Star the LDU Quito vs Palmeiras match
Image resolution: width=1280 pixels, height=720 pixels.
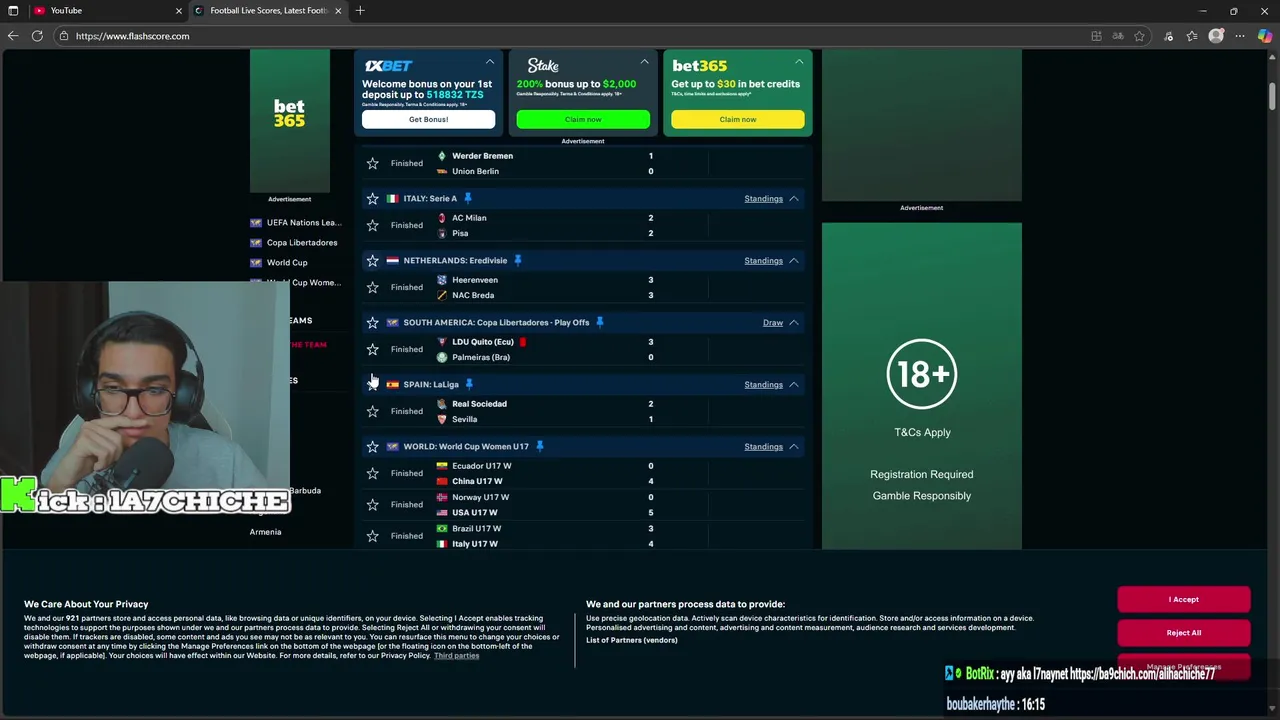[372, 349]
